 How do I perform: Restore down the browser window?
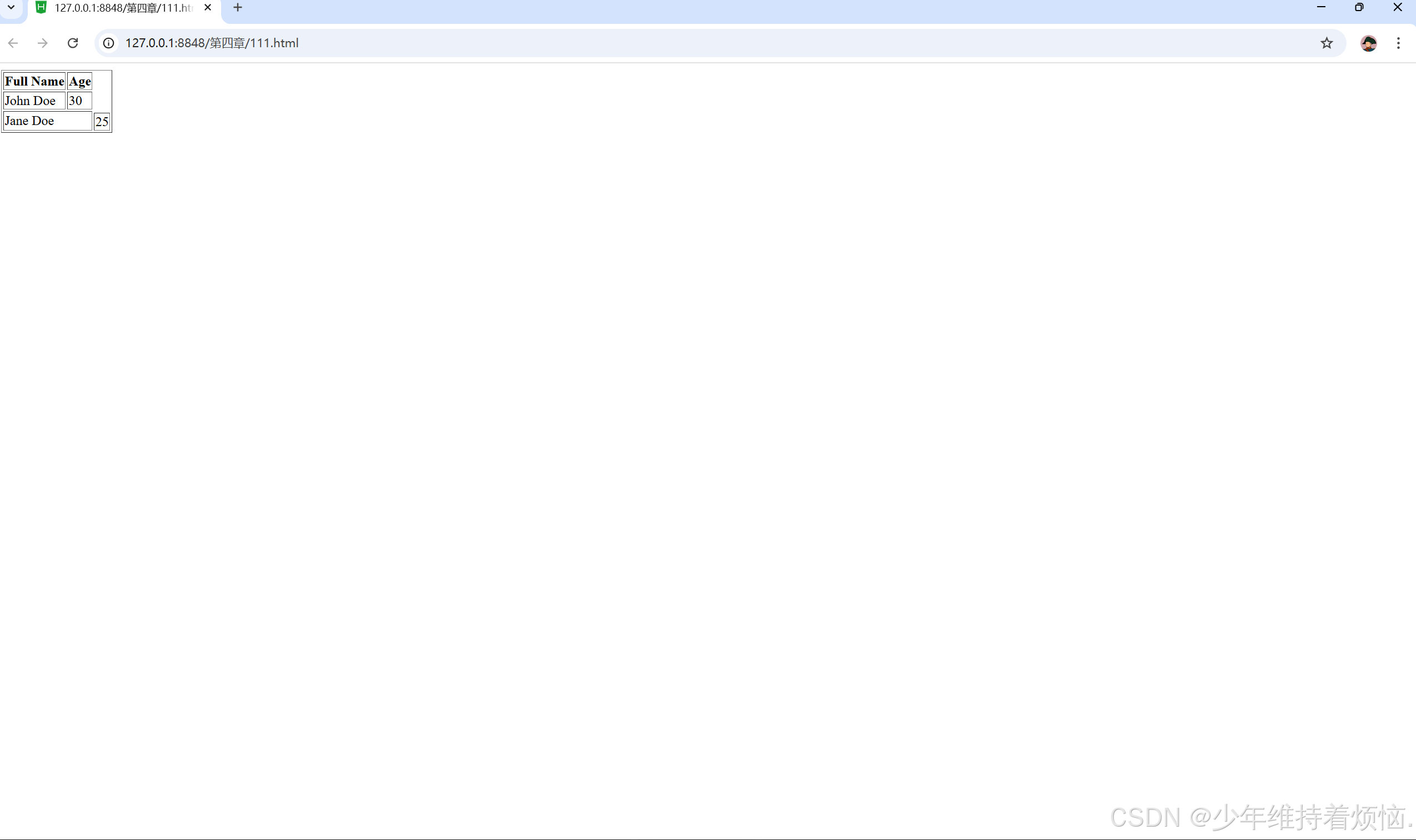point(1359,7)
